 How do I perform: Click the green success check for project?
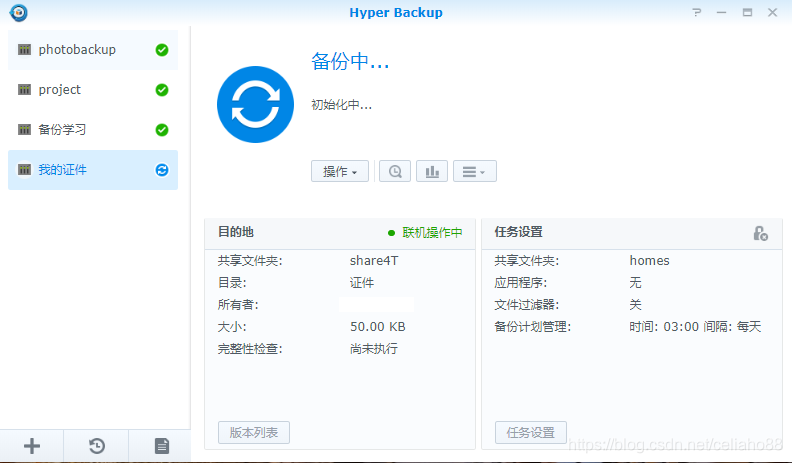(x=162, y=90)
